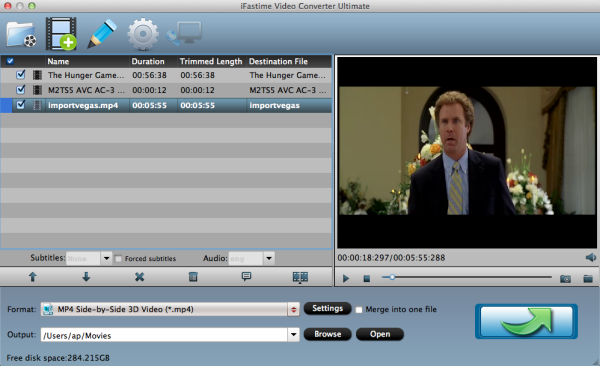Viewport: 600px width, 366px height.
Task: Uncheck the M2TS5 AVC AC-3 checkbox
Action: point(21,90)
